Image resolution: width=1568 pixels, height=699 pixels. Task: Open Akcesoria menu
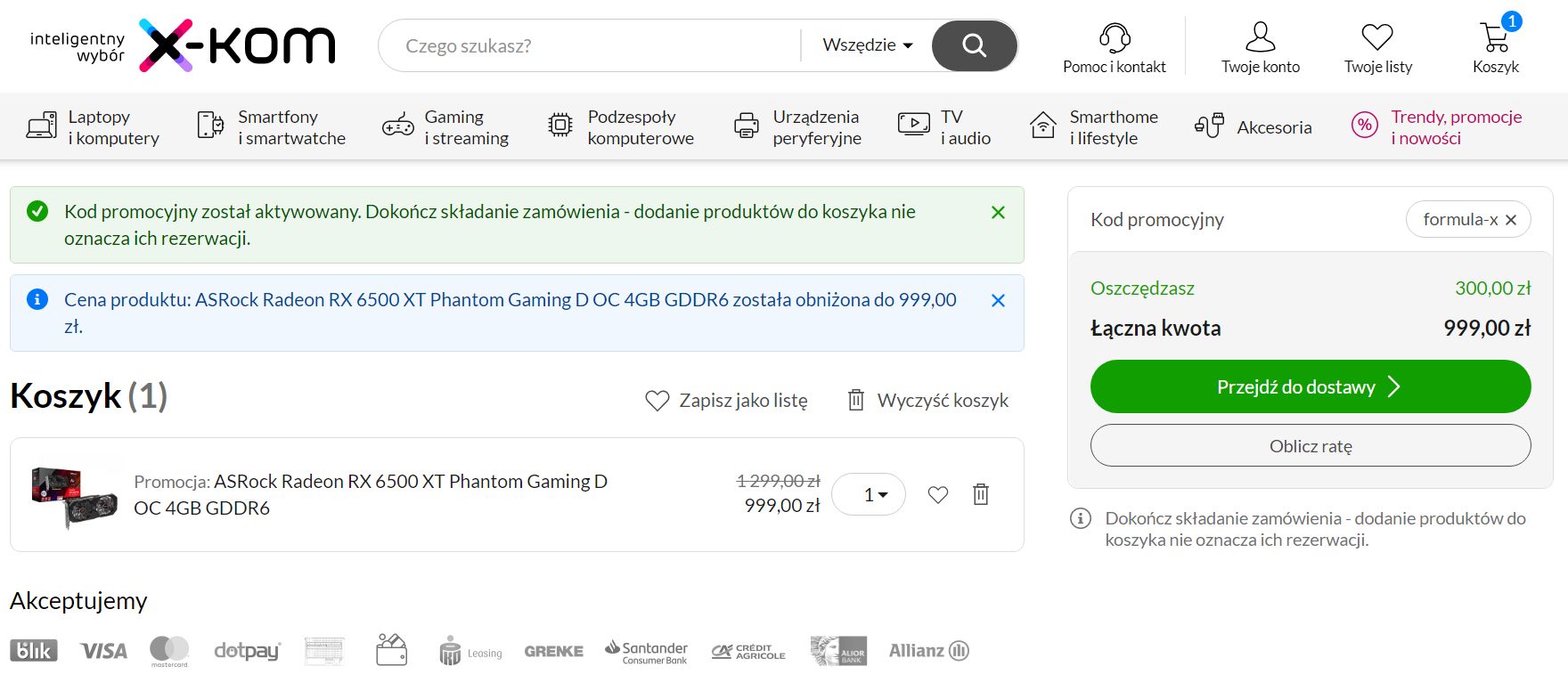(x=1253, y=127)
